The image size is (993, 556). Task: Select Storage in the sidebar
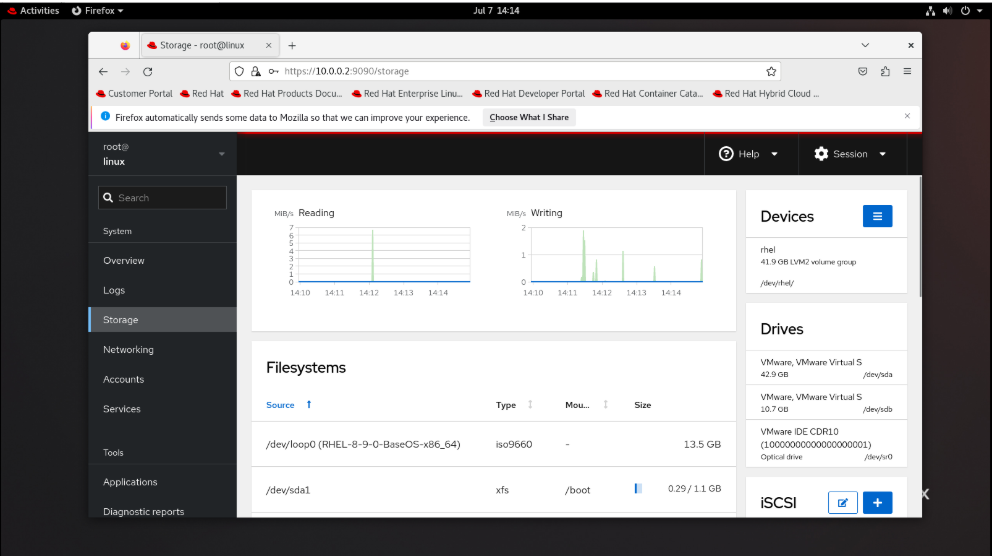point(163,320)
